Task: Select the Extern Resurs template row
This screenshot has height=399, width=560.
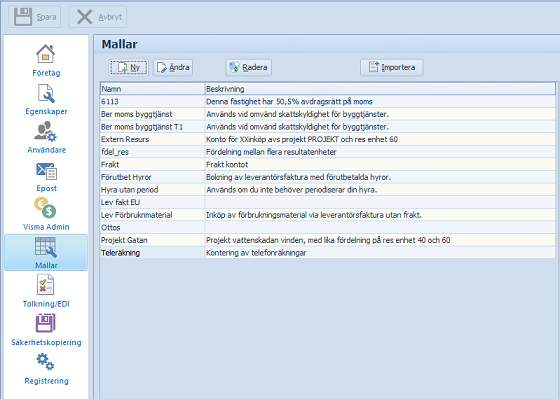Action: tap(328, 139)
